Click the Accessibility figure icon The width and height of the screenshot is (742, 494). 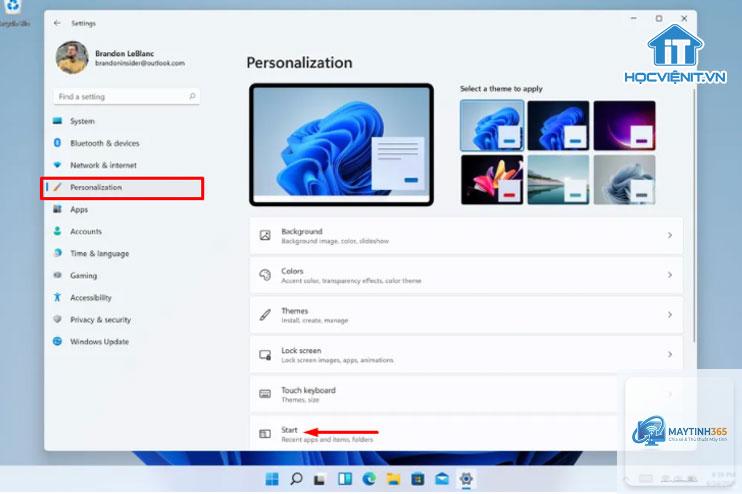coord(57,297)
